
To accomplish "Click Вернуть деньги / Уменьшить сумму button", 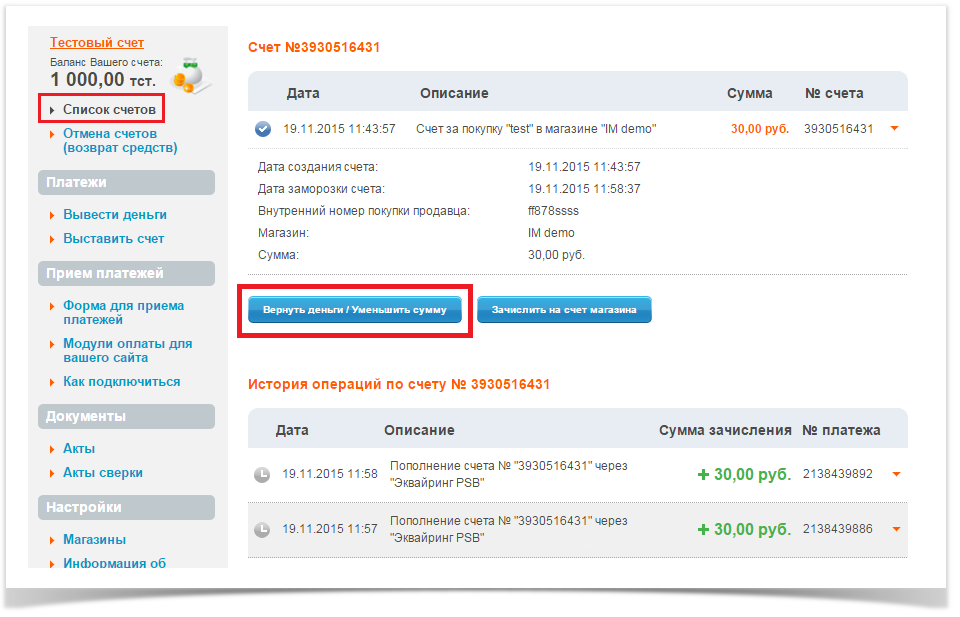I will tap(354, 310).
